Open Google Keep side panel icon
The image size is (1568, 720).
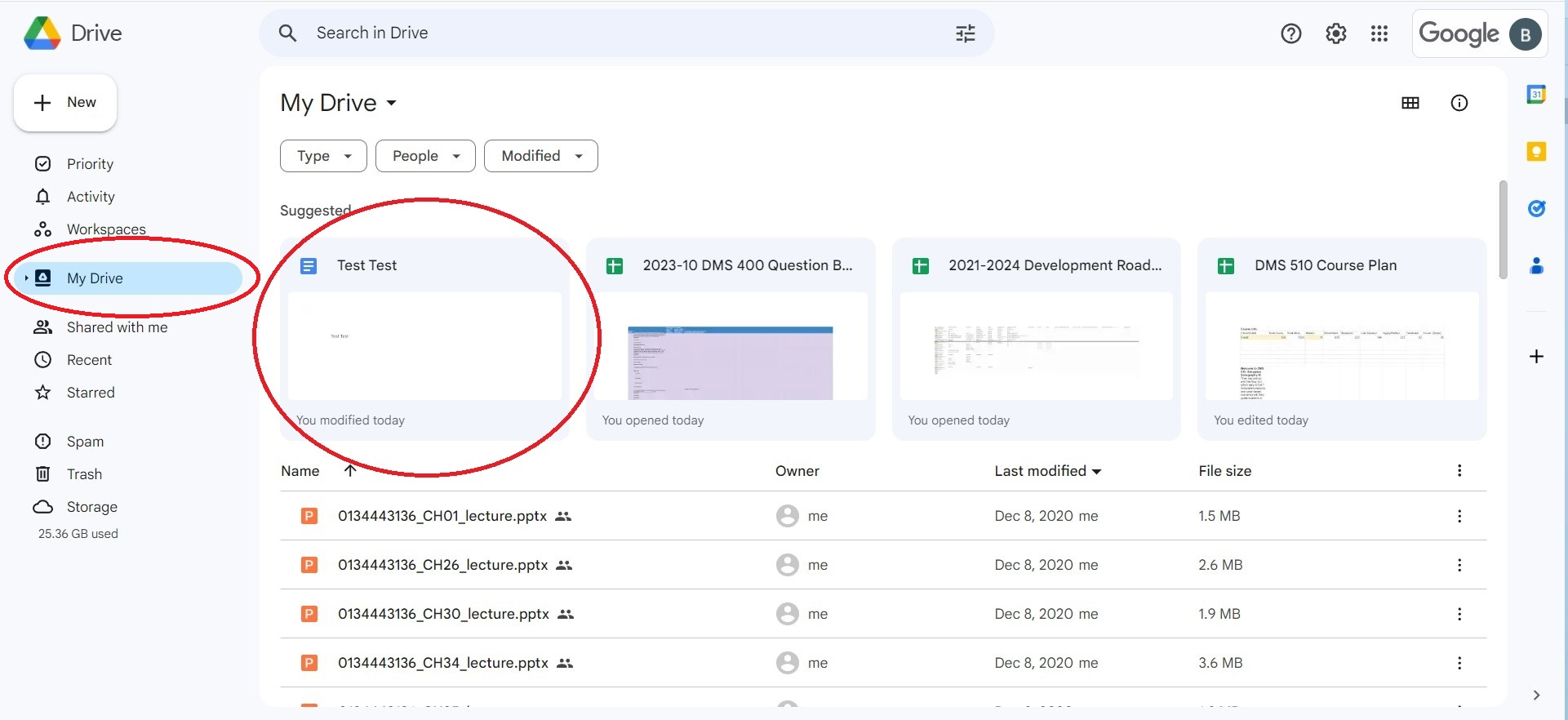coord(1536,152)
